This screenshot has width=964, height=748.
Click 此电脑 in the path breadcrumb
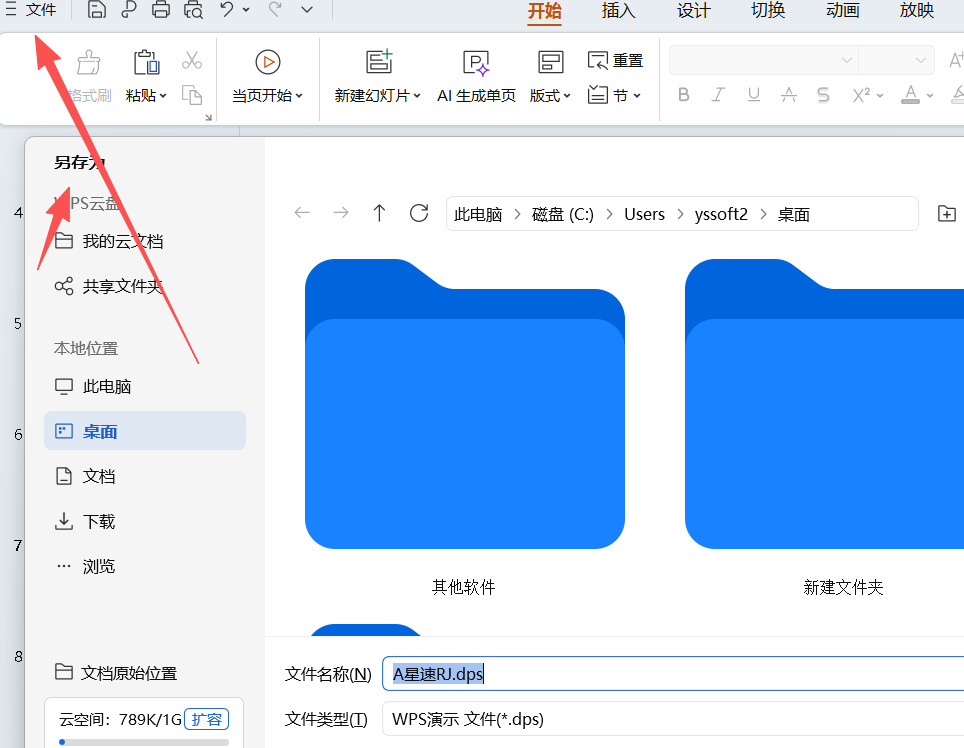point(478,214)
